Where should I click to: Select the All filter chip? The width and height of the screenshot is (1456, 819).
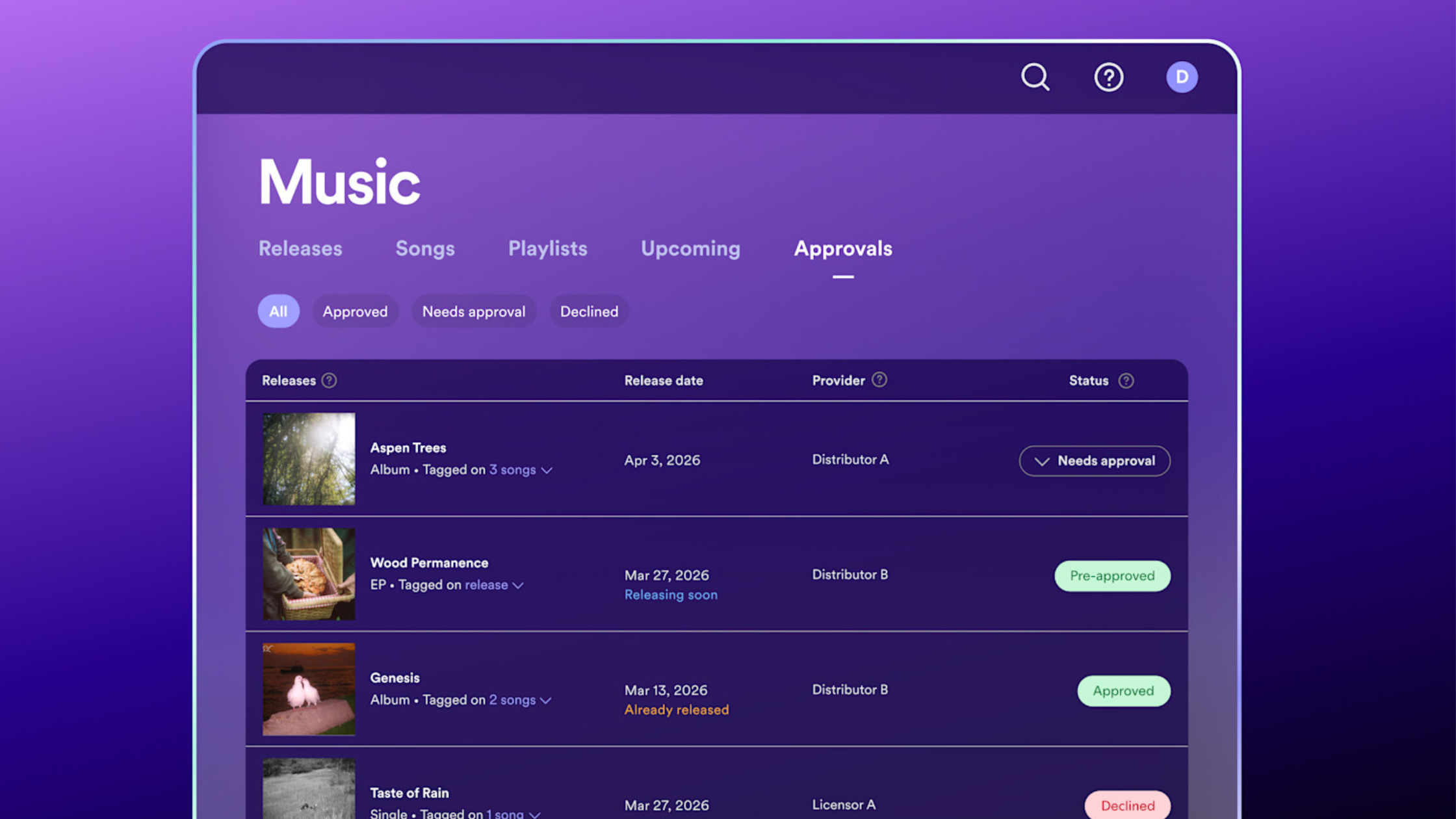point(278,311)
